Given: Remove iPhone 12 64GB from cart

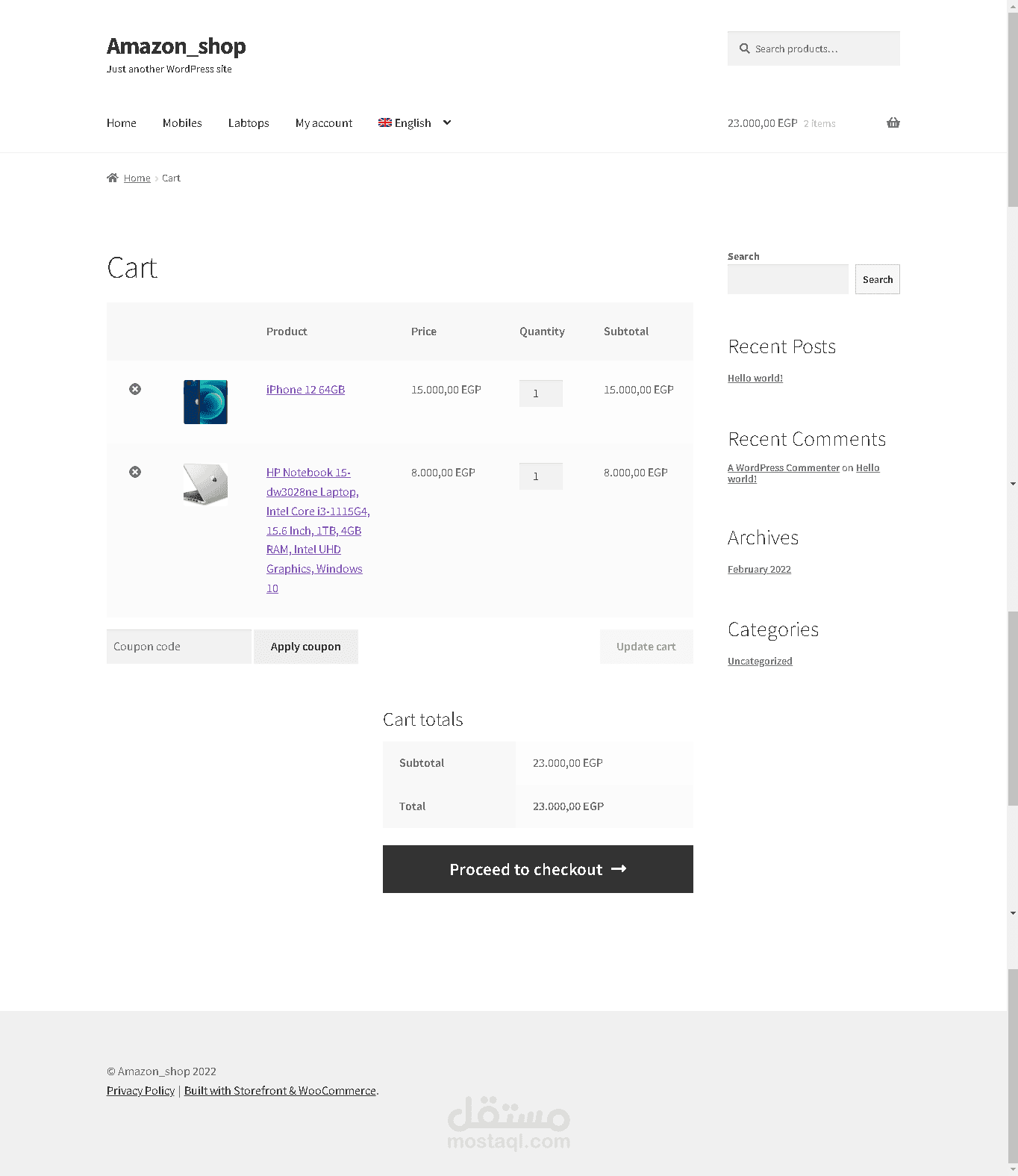Looking at the screenshot, I should [x=135, y=389].
